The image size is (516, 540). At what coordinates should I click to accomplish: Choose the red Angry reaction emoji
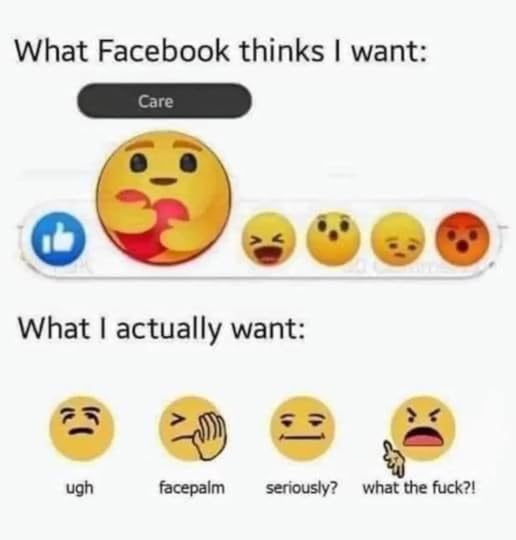[x=462, y=239]
